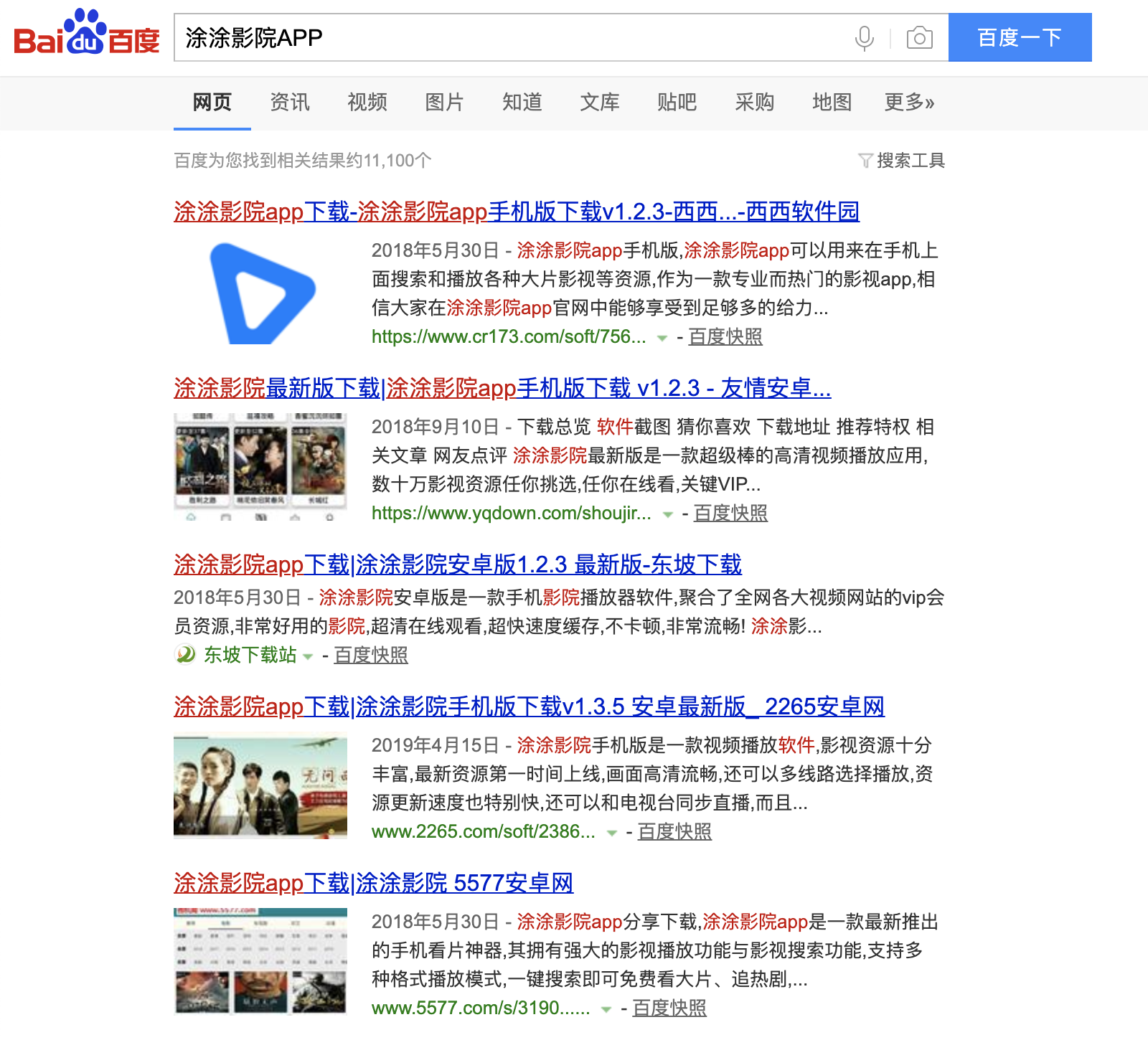1148x1040 pixels.
Task: Open 百度快照 for the 东坡下载站 result
Action: pos(371,655)
